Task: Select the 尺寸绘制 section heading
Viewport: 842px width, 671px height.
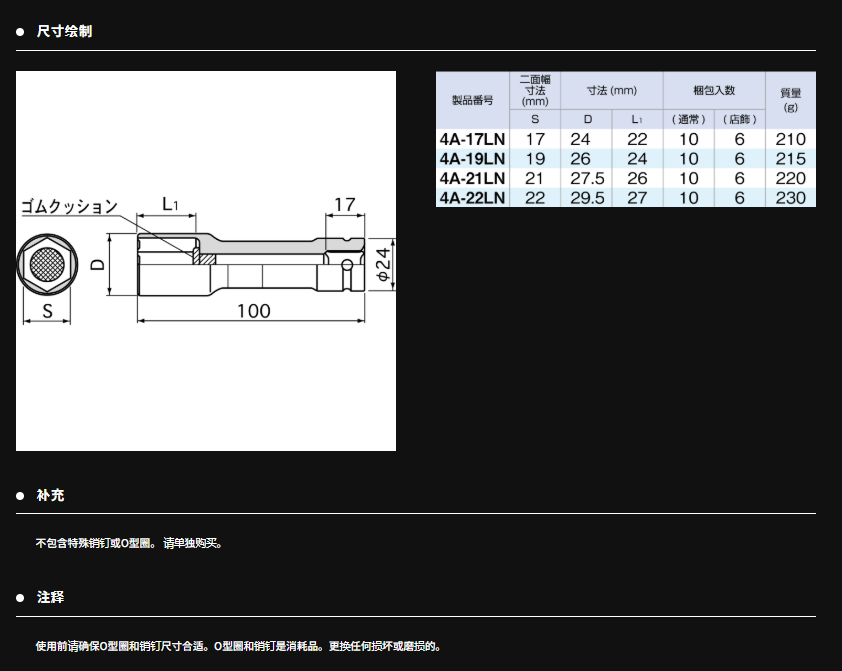Action: [x=64, y=32]
